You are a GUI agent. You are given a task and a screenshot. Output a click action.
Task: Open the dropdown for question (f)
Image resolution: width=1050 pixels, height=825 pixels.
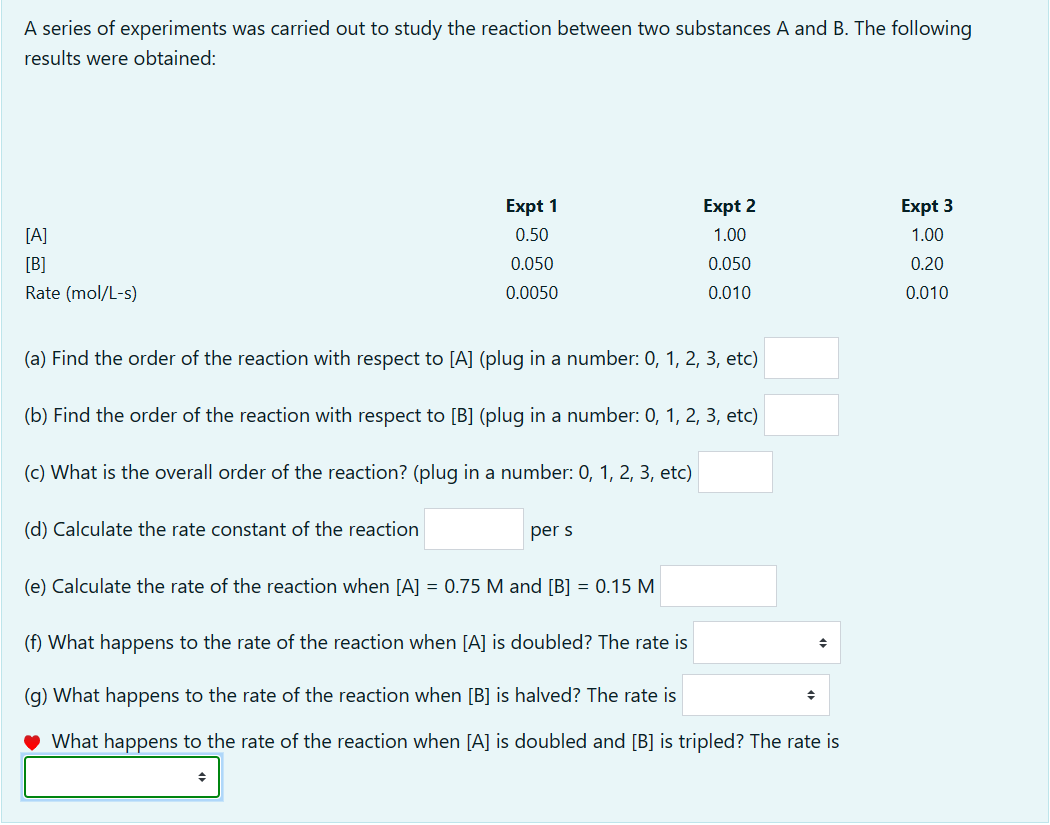click(x=766, y=642)
